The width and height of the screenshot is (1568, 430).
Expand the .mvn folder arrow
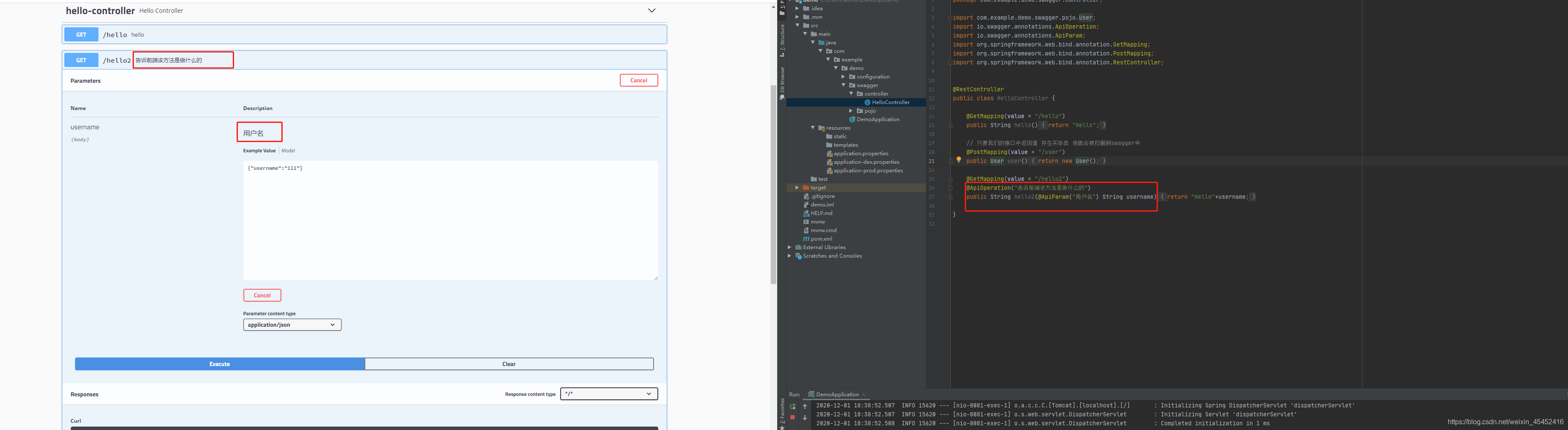point(797,17)
